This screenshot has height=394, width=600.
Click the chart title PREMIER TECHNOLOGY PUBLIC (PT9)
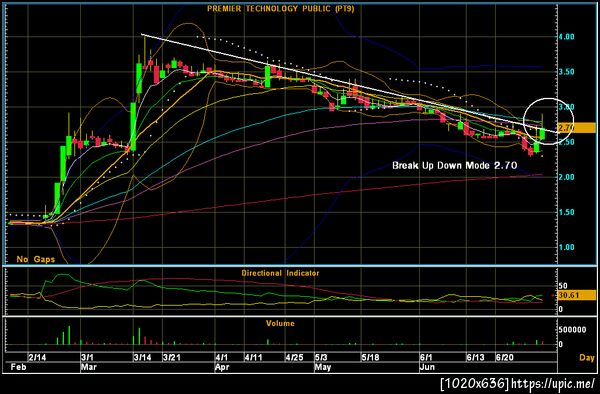pos(280,8)
